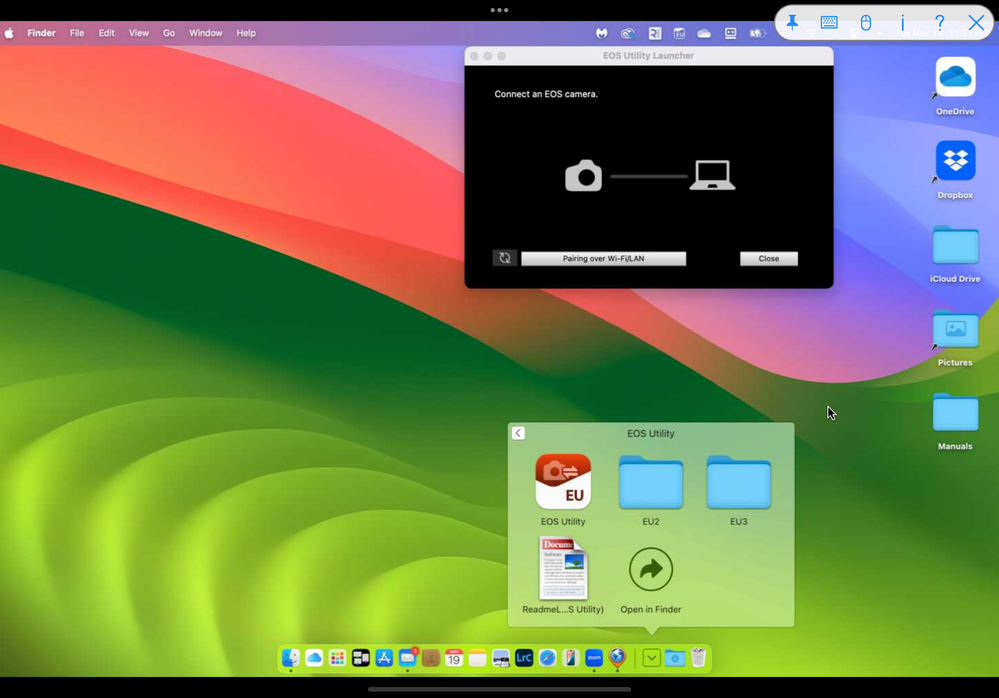Open Zoom from the dock
The image size is (999, 698).
click(594, 658)
